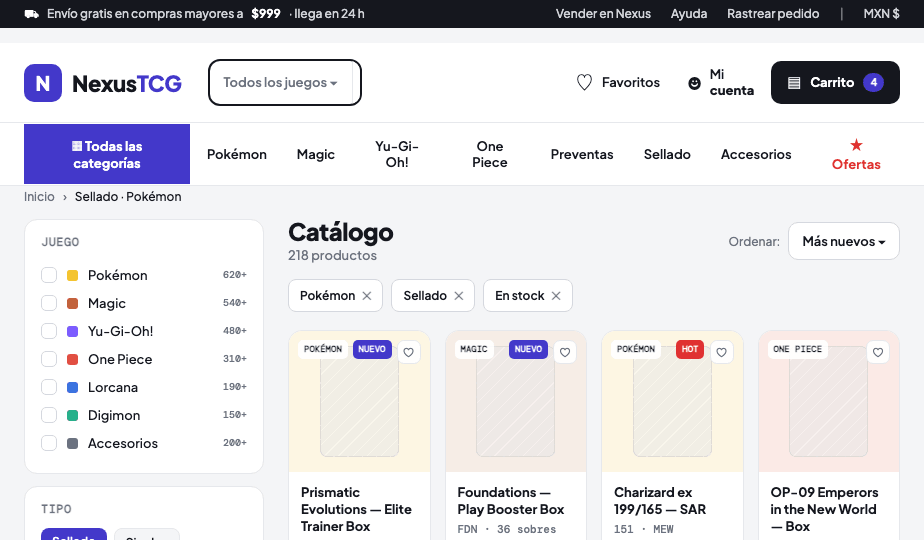Screen dimensions: 924x540
Task: Check the Magic game filter checkbox
Action: point(49,303)
